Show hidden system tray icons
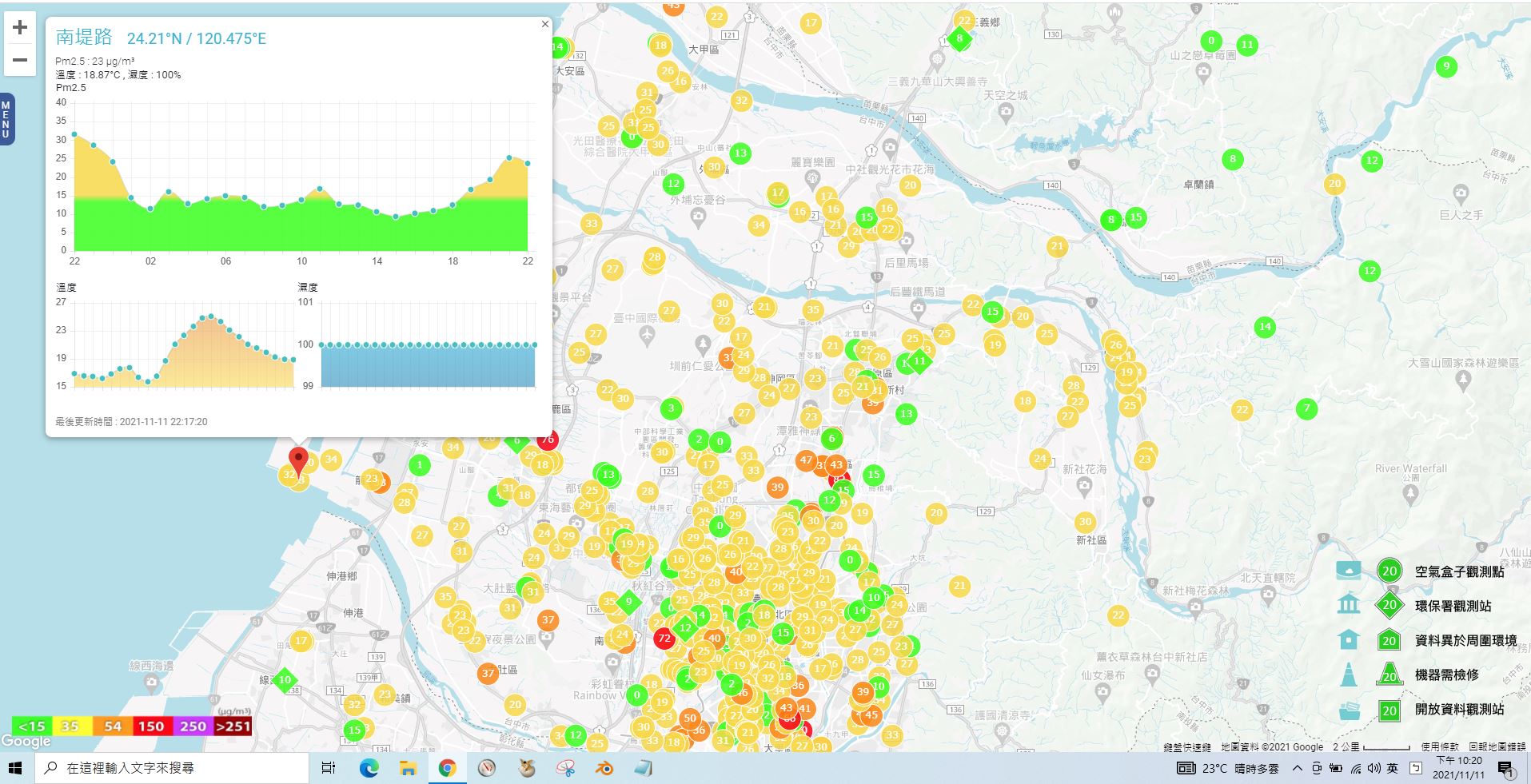This screenshot has width=1531, height=784. 1297,768
